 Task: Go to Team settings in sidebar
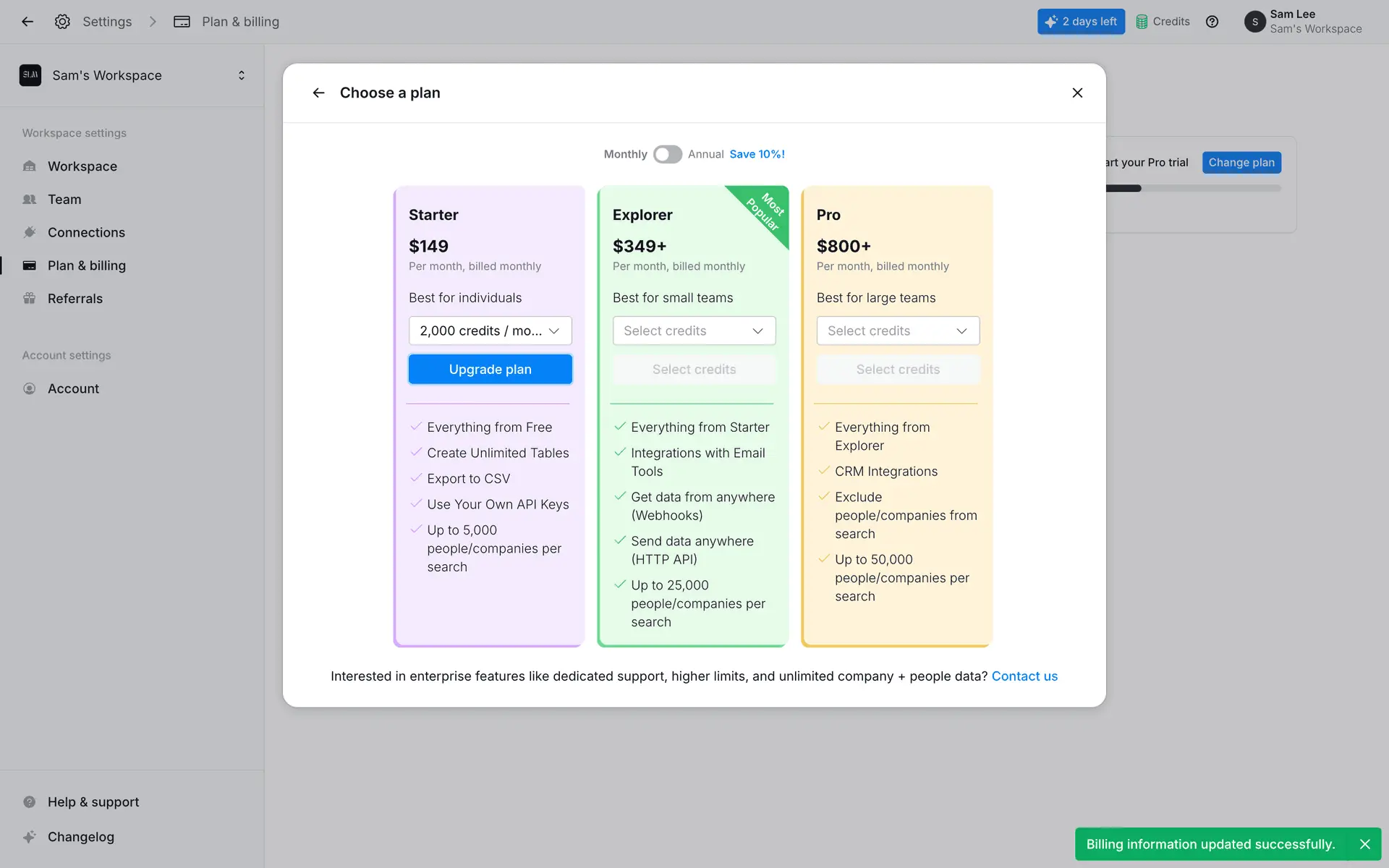64,200
